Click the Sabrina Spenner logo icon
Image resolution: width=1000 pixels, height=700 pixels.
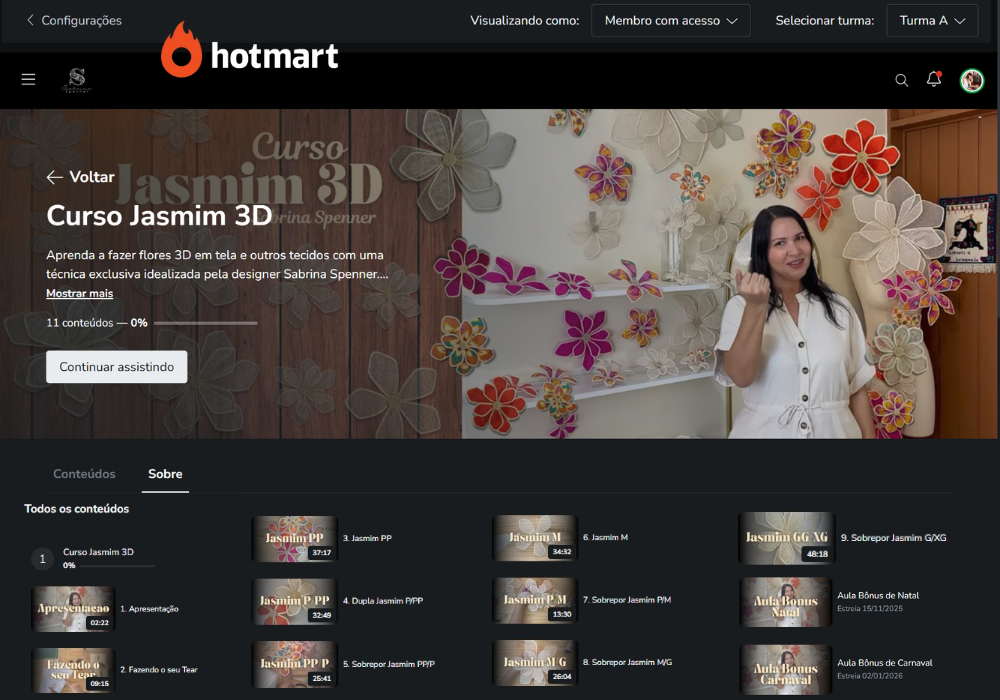pos(76,80)
